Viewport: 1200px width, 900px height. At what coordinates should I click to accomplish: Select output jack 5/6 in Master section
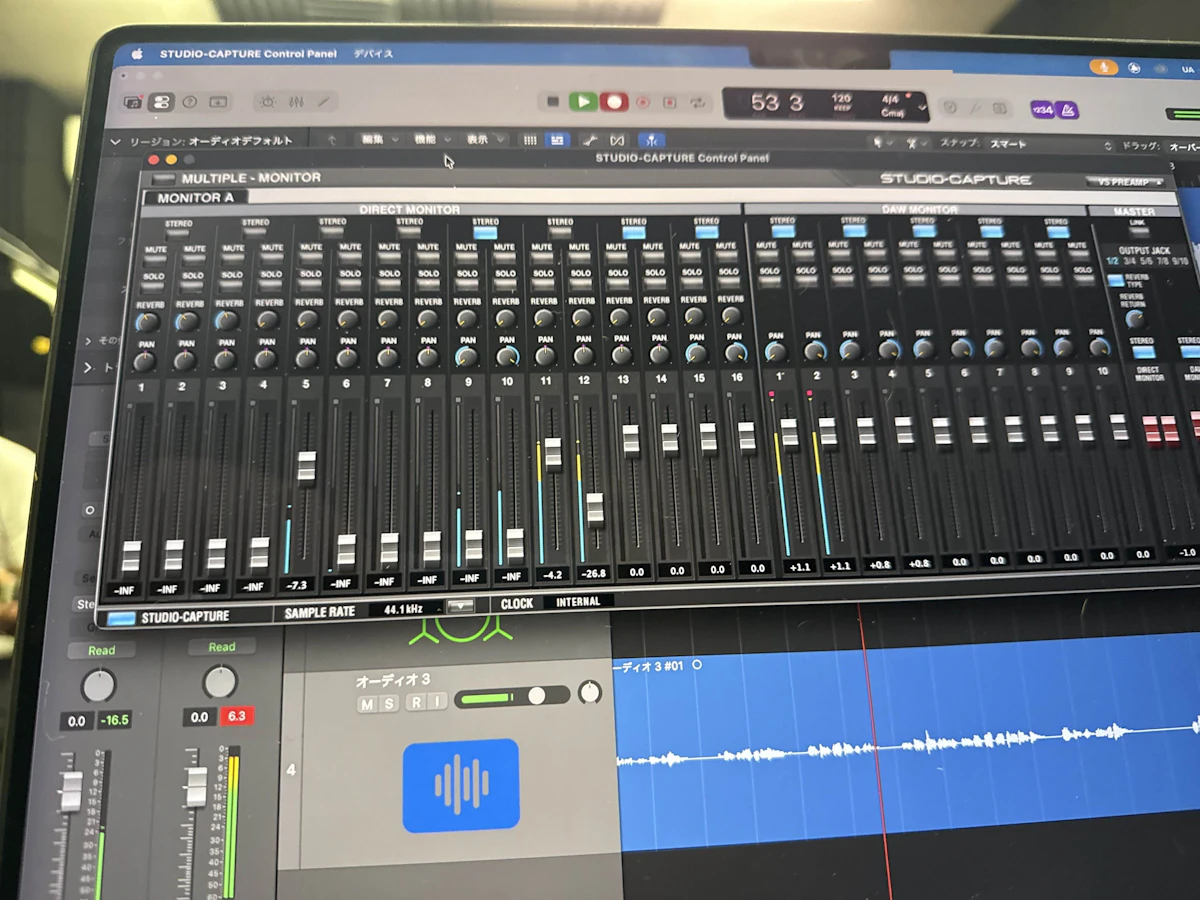(1148, 260)
